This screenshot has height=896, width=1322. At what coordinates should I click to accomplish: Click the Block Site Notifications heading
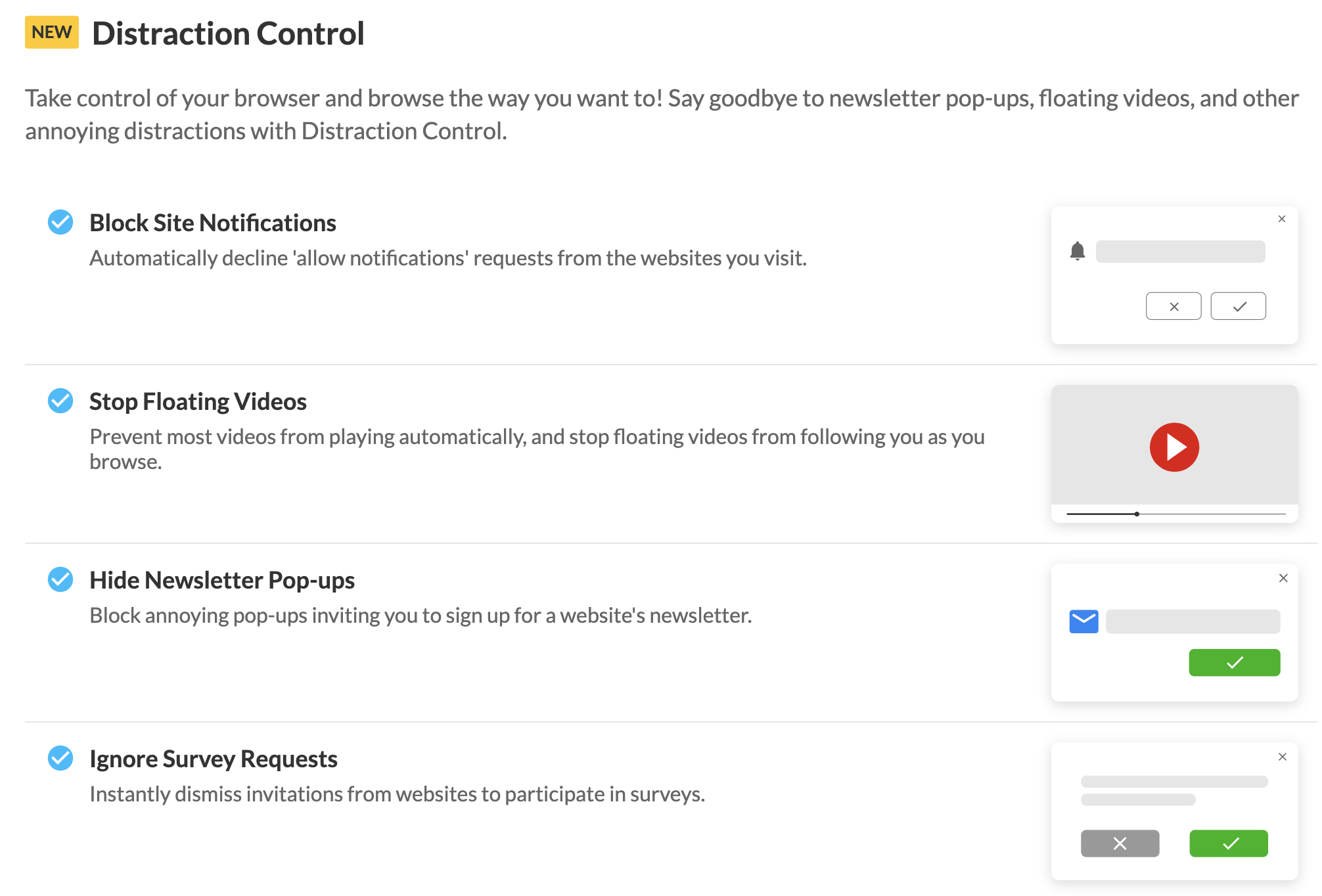click(x=213, y=223)
